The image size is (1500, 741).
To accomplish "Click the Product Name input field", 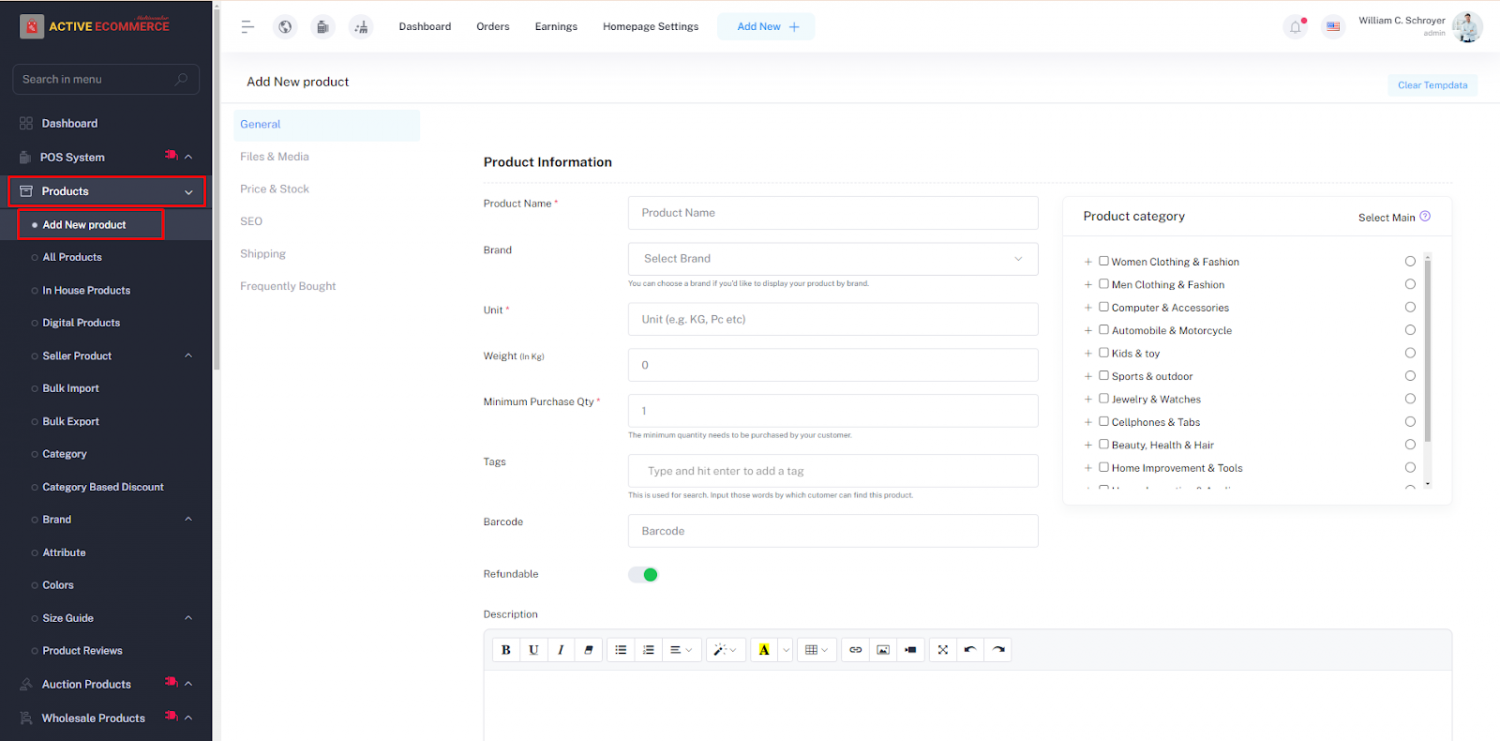I will 832,212.
